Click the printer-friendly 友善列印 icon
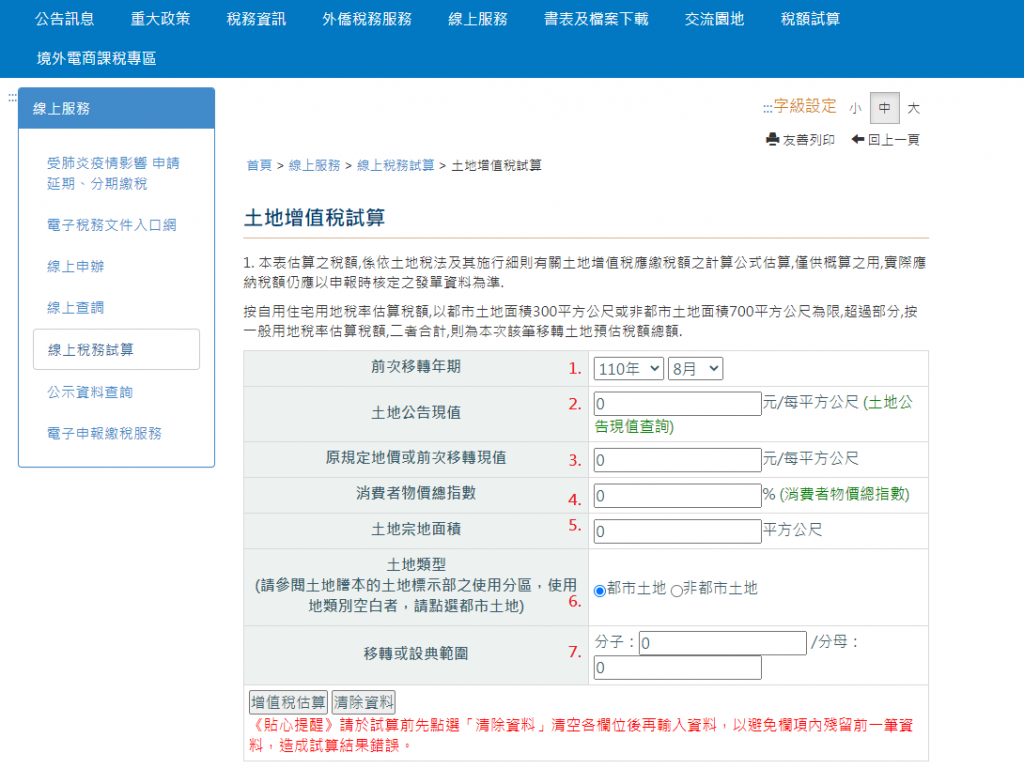1024x784 pixels. 773,140
